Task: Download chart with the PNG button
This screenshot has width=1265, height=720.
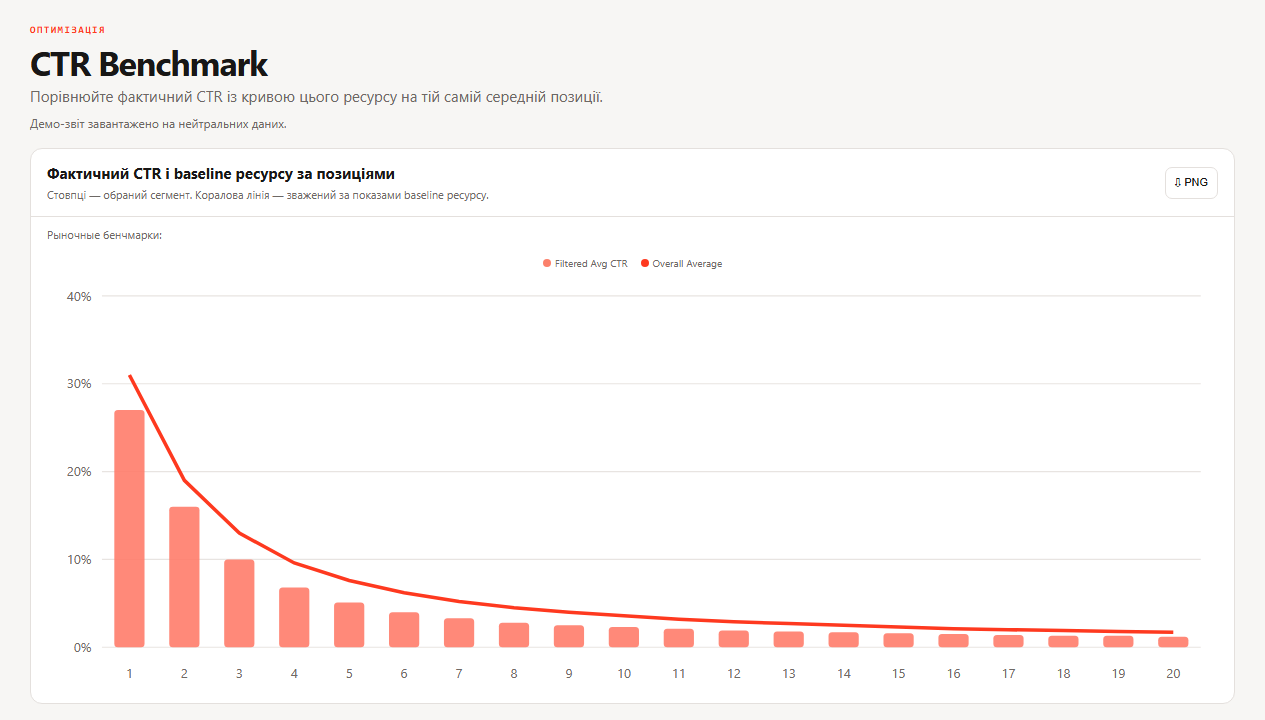Action: click(1191, 183)
